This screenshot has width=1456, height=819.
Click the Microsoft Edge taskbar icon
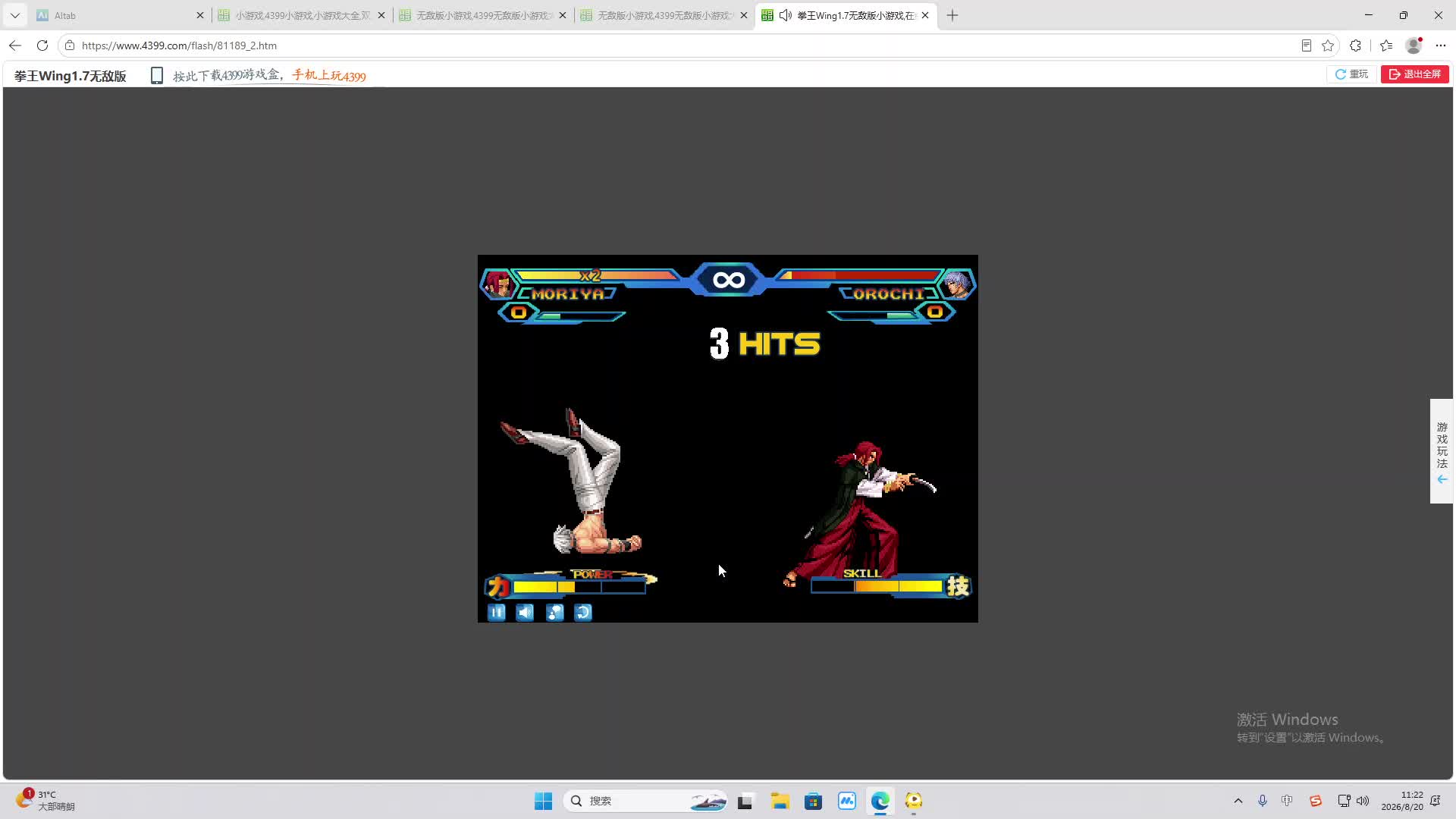pyautogui.click(x=880, y=801)
